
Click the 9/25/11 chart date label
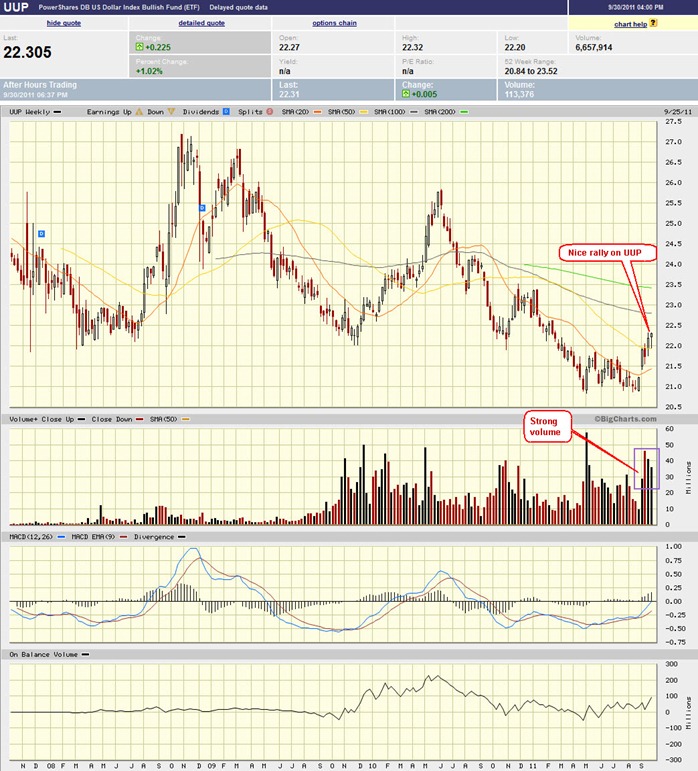tap(678, 112)
